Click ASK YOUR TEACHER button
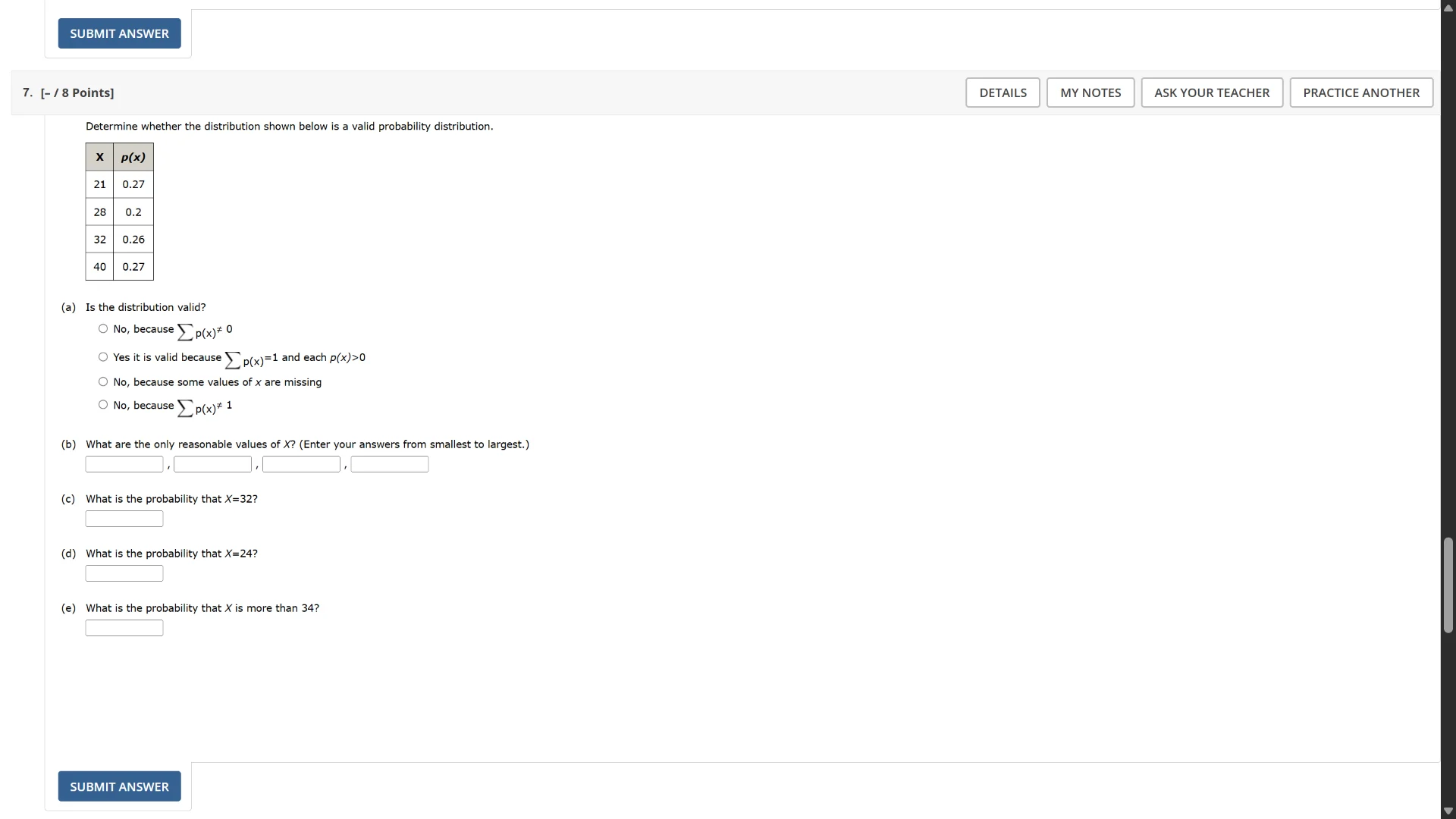Screen dimensions: 1456x819 tap(1212, 93)
